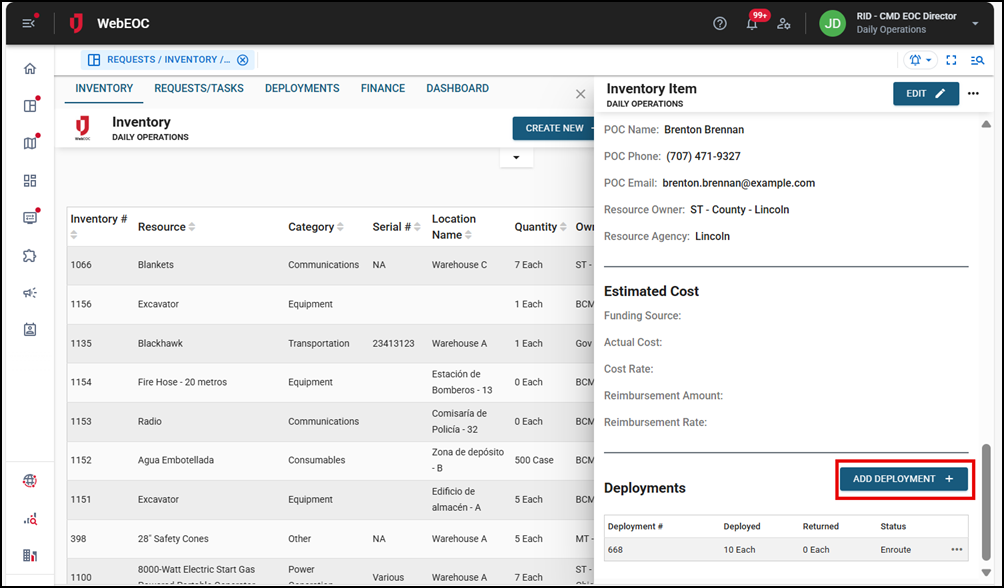Click the hamburger menu icon top-left

tap(27, 22)
